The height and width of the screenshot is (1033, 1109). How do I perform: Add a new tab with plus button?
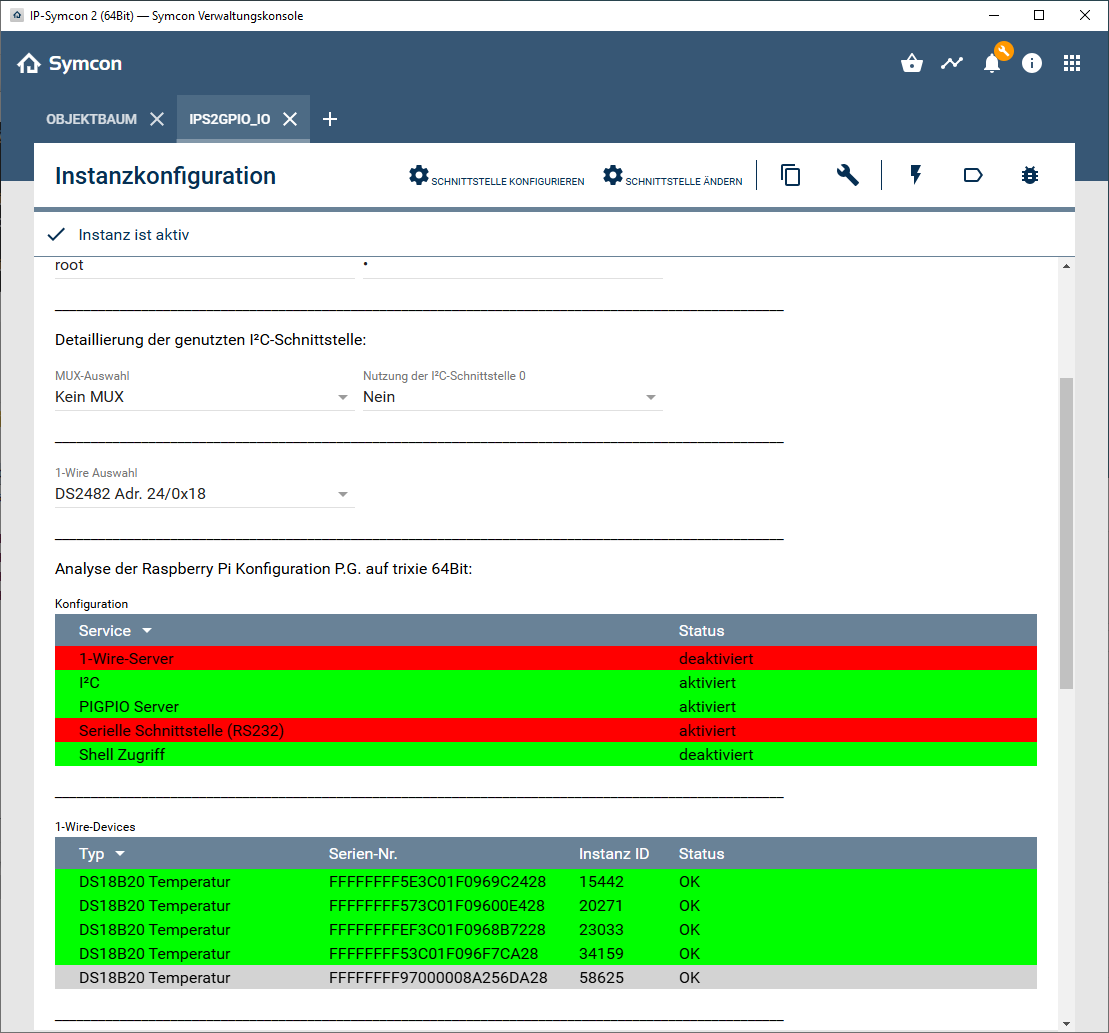[330, 119]
